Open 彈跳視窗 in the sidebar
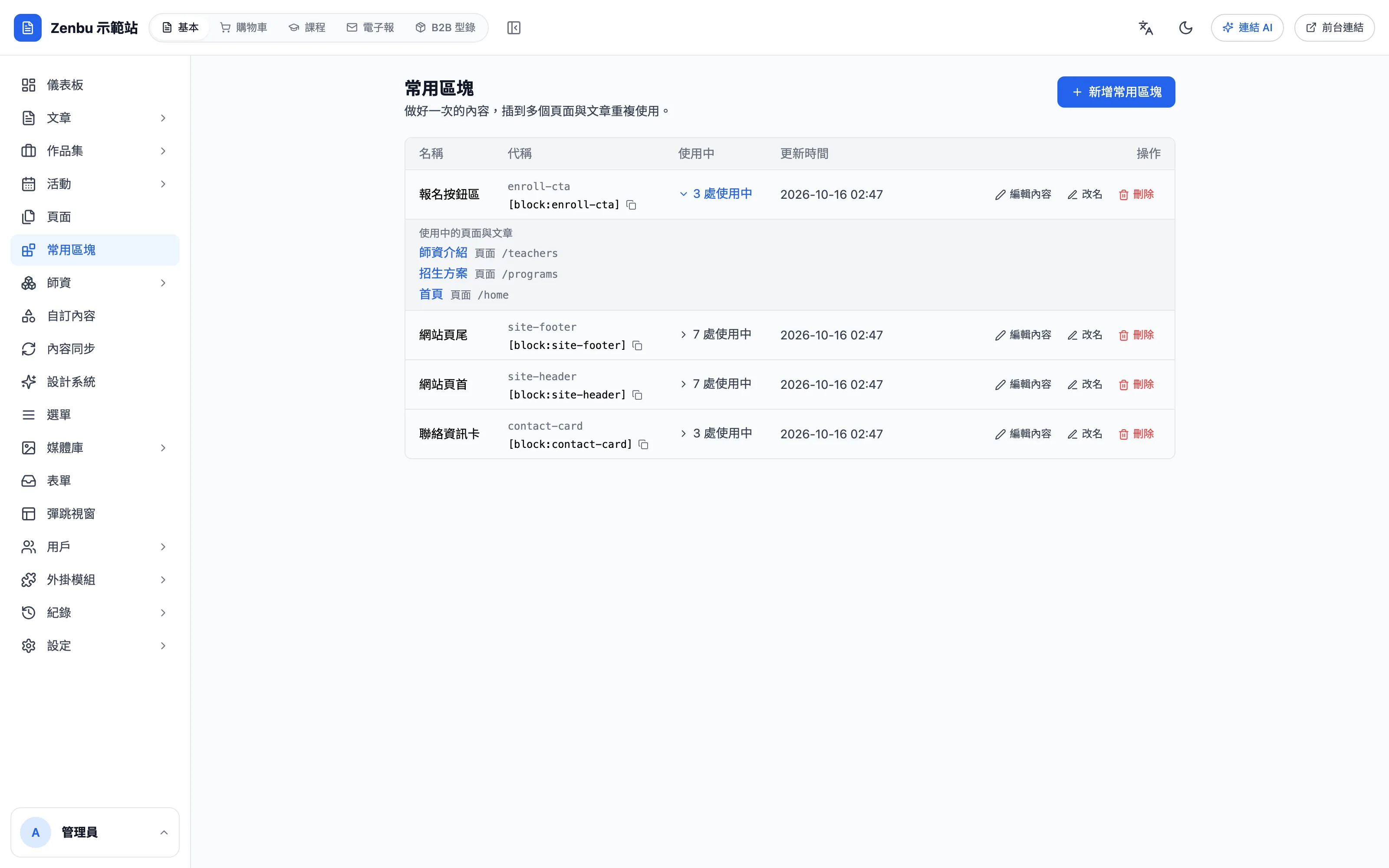Viewport: 1389px width, 868px height. point(95,514)
